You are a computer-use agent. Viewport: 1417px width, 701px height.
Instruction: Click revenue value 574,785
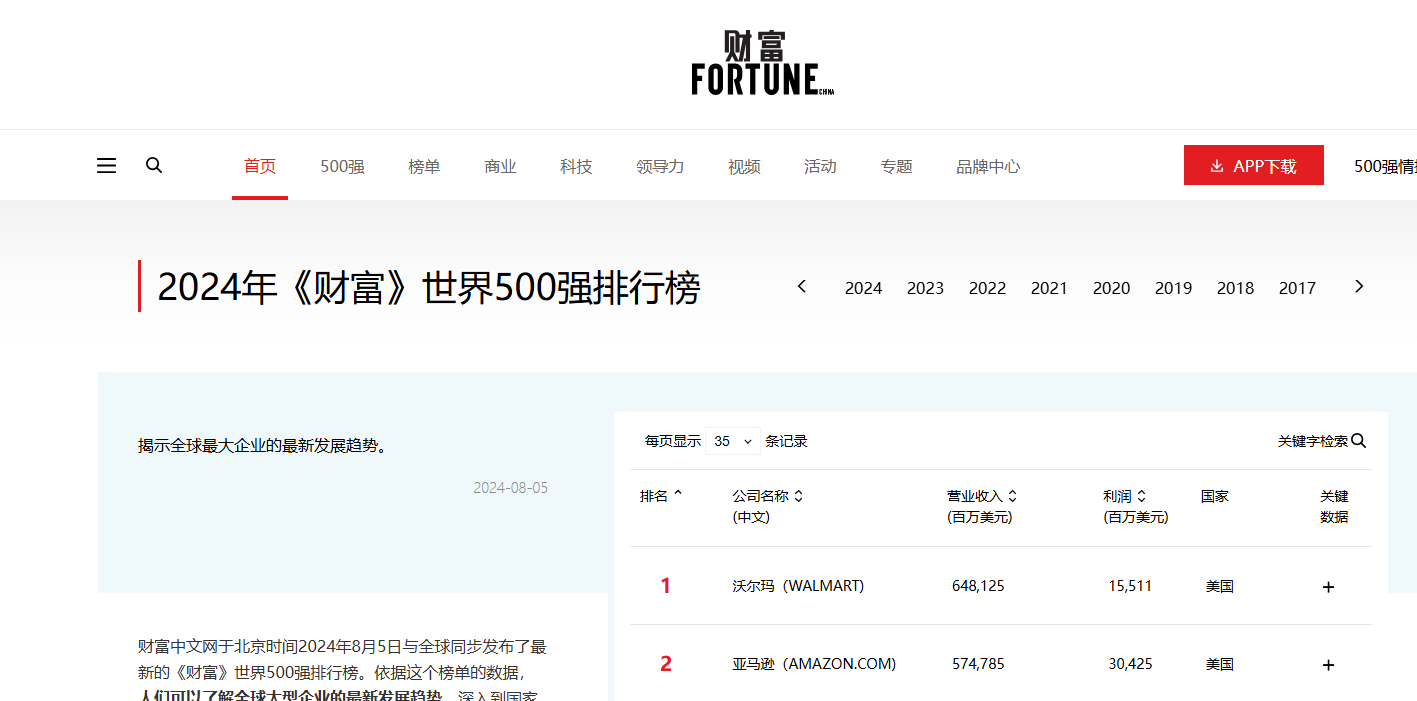(x=978, y=664)
